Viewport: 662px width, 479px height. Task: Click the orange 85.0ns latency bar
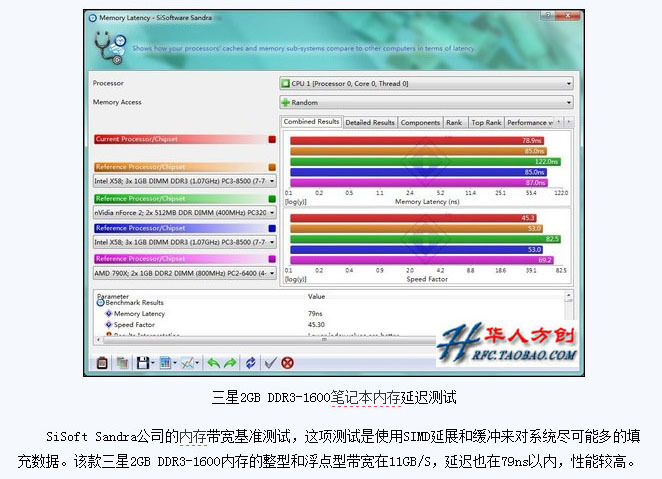tap(418, 151)
